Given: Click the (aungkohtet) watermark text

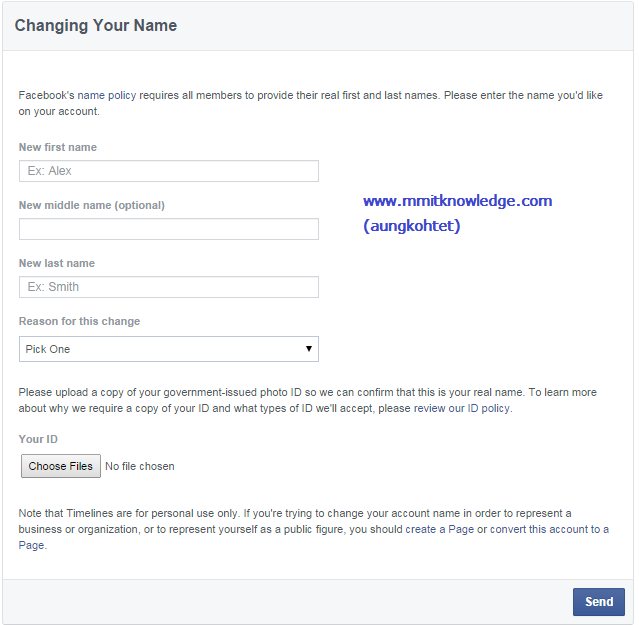Looking at the screenshot, I should 412,226.
